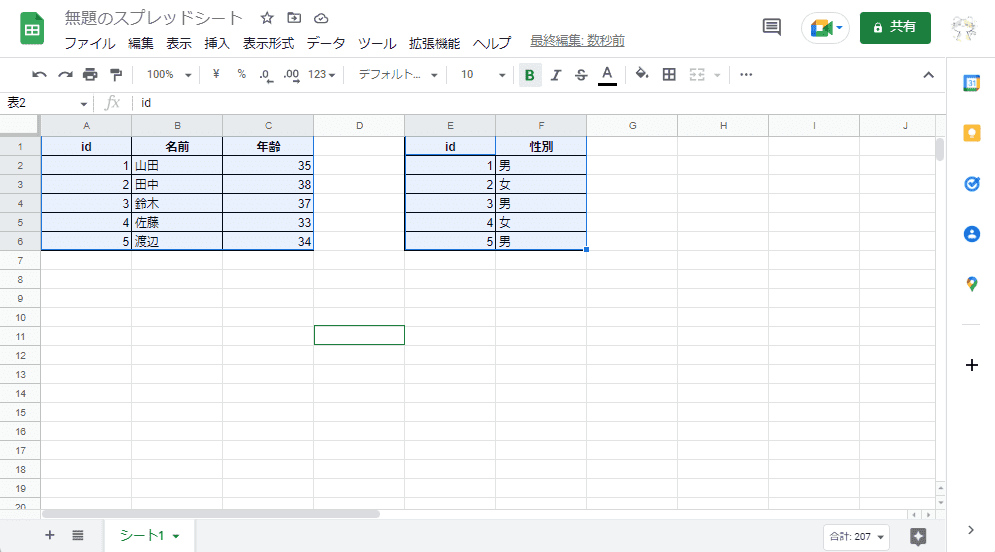Pick a cell fill color
Viewport: 995px width, 552px height.
pyautogui.click(x=642, y=74)
